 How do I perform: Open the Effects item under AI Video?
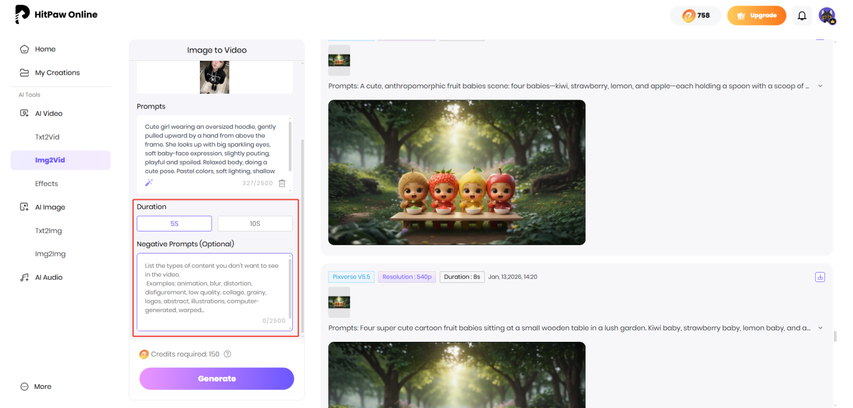point(47,184)
